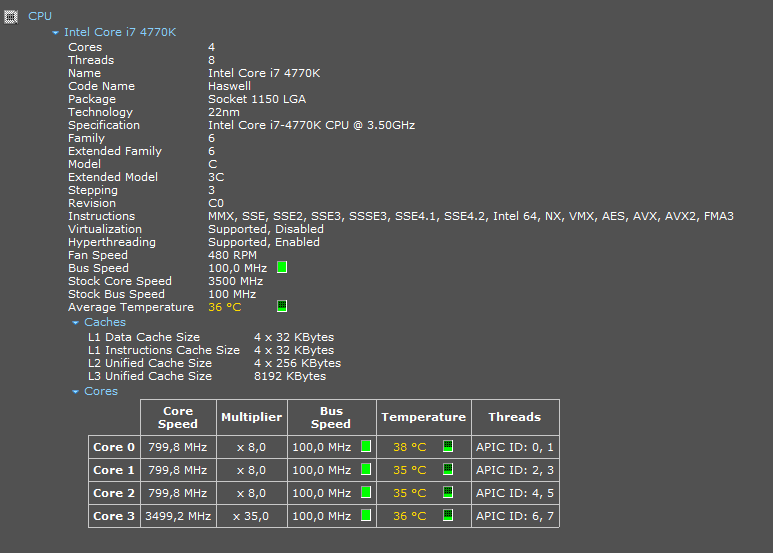Click Core 2 temperature graph icon
This screenshot has height=553, width=773.
[448, 492]
